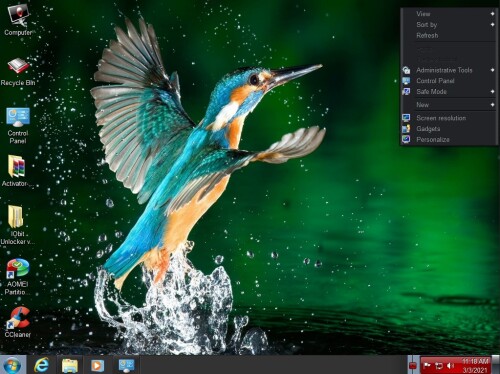Viewport: 500px width, 374px height.
Task: Open the Windows Start button
Action: 13,365
